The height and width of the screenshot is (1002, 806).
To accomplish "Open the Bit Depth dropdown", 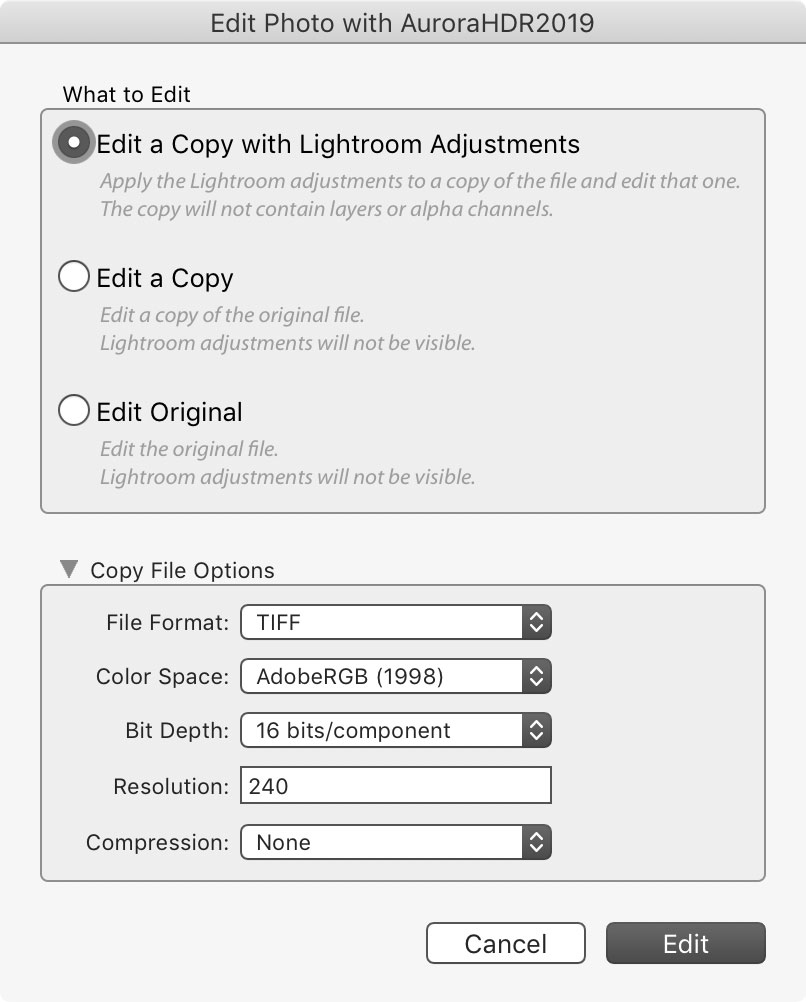I will tap(396, 730).
